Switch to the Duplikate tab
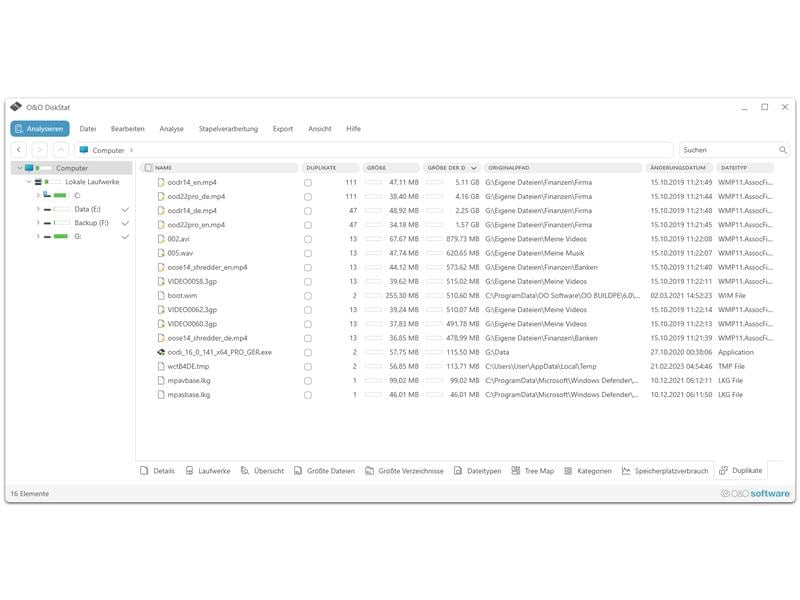The width and height of the screenshot is (800, 600). click(741, 470)
